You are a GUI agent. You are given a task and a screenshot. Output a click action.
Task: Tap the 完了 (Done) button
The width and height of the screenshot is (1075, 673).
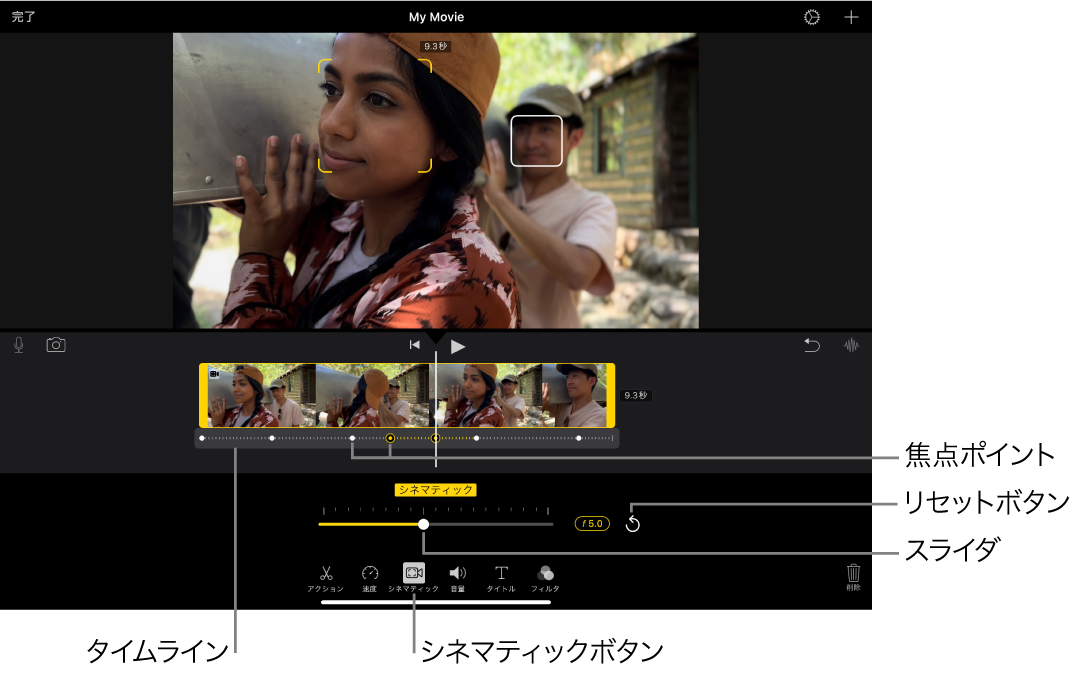tap(23, 16)
